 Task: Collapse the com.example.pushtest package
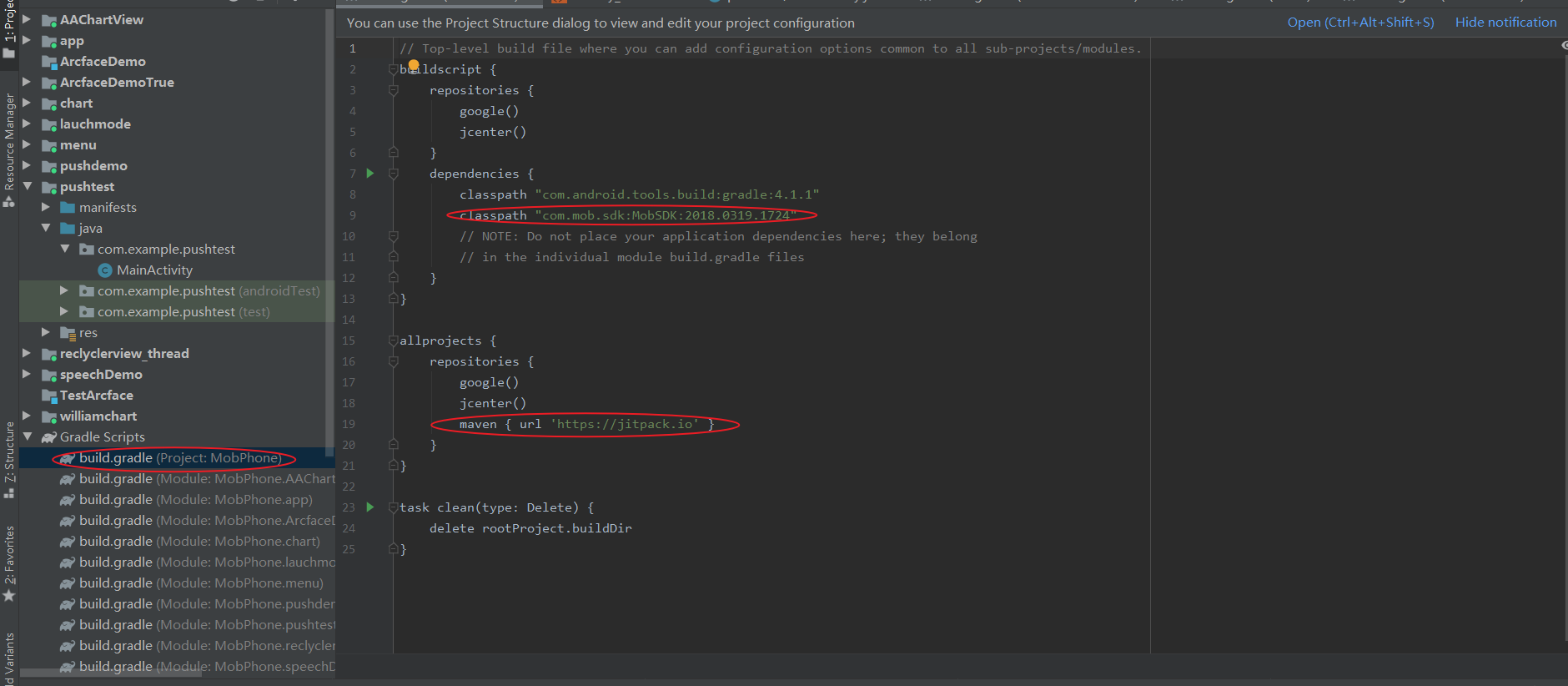tap(65, 249)
